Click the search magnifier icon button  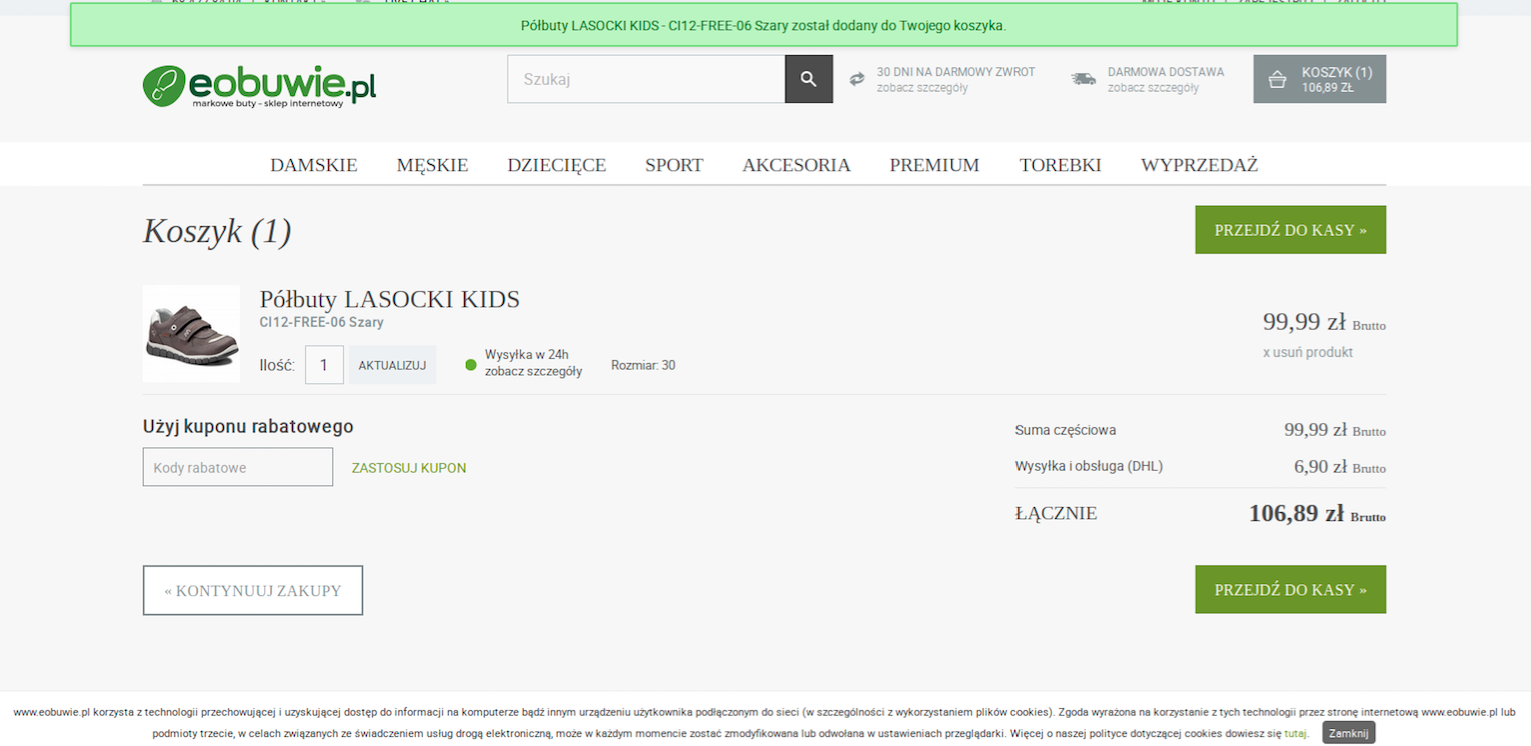[x=808, y=79]
